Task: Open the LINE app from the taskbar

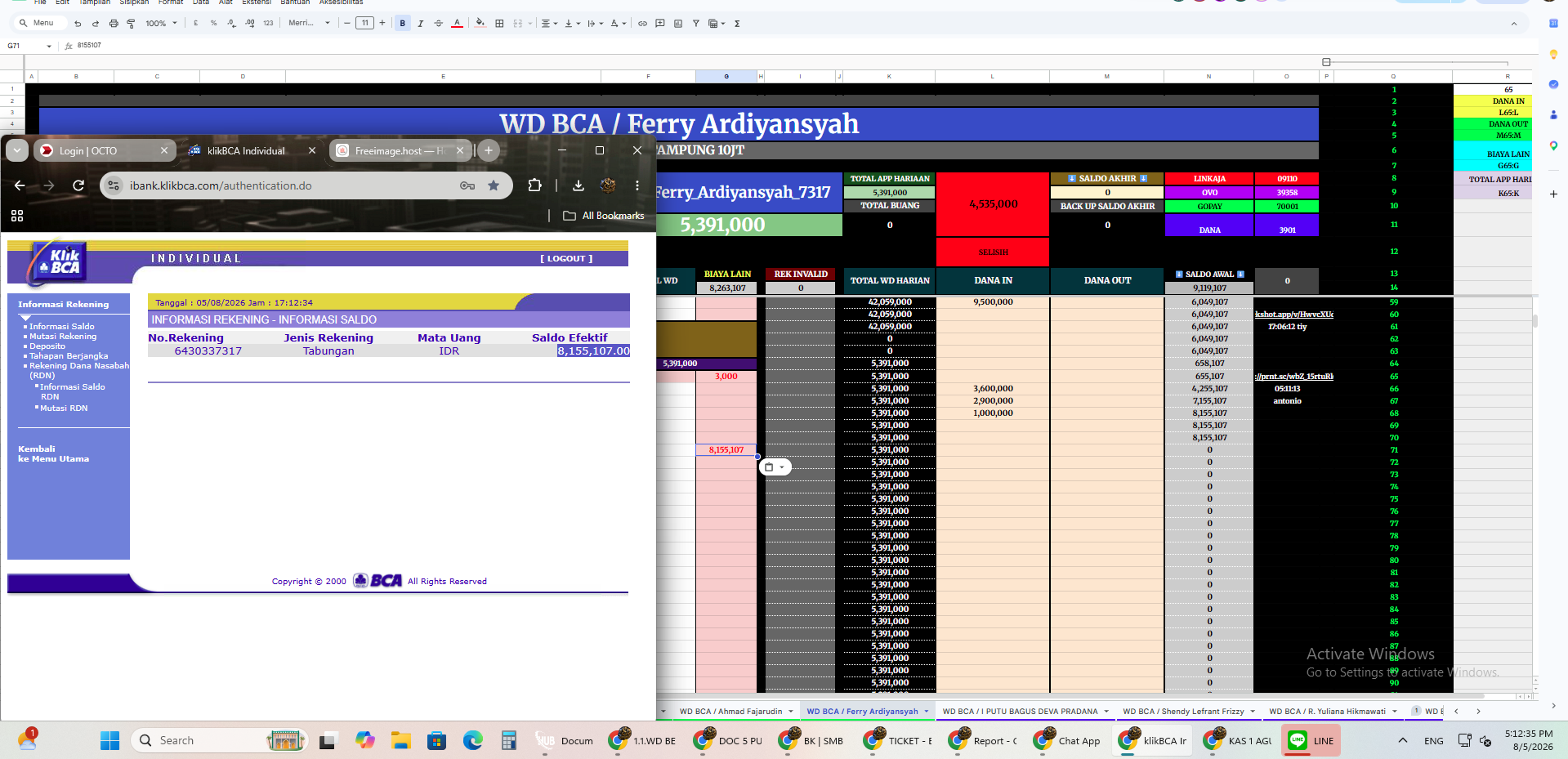Action: 1311,741
